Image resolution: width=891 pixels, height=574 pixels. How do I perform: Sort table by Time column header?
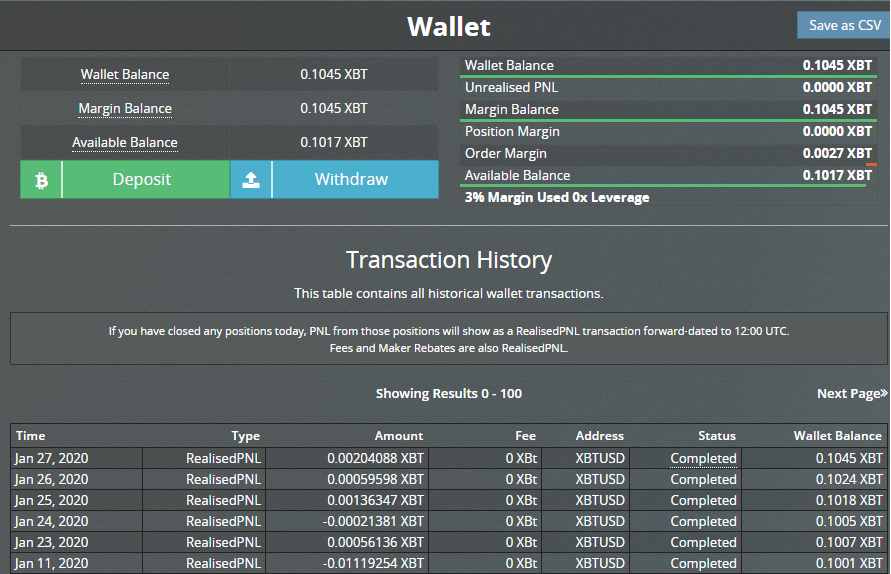click(x=30, y=436)
